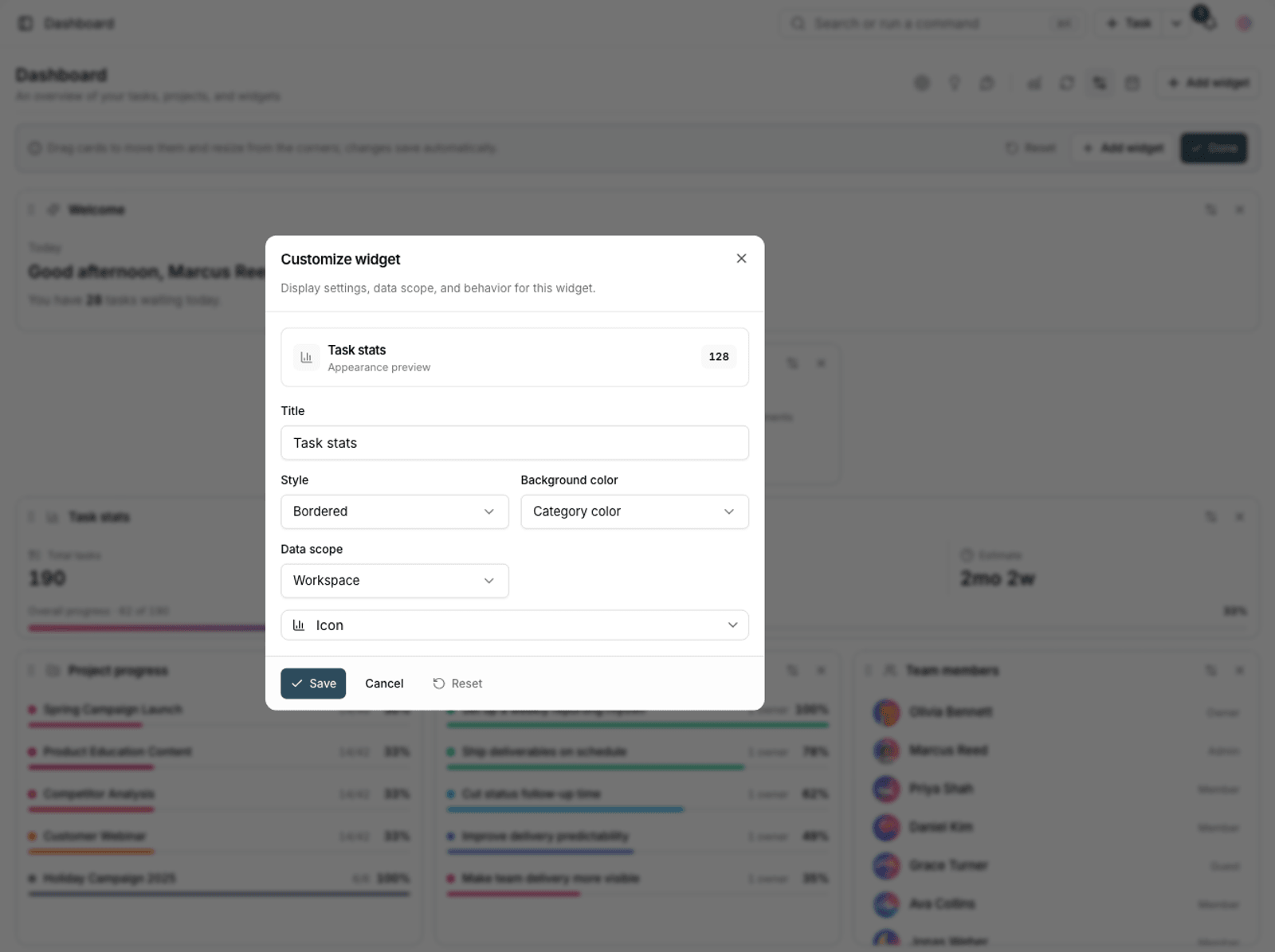Open the user avatar in the top bar
The width and height of the screenshot is (1275, 952).
[1244, 24]
